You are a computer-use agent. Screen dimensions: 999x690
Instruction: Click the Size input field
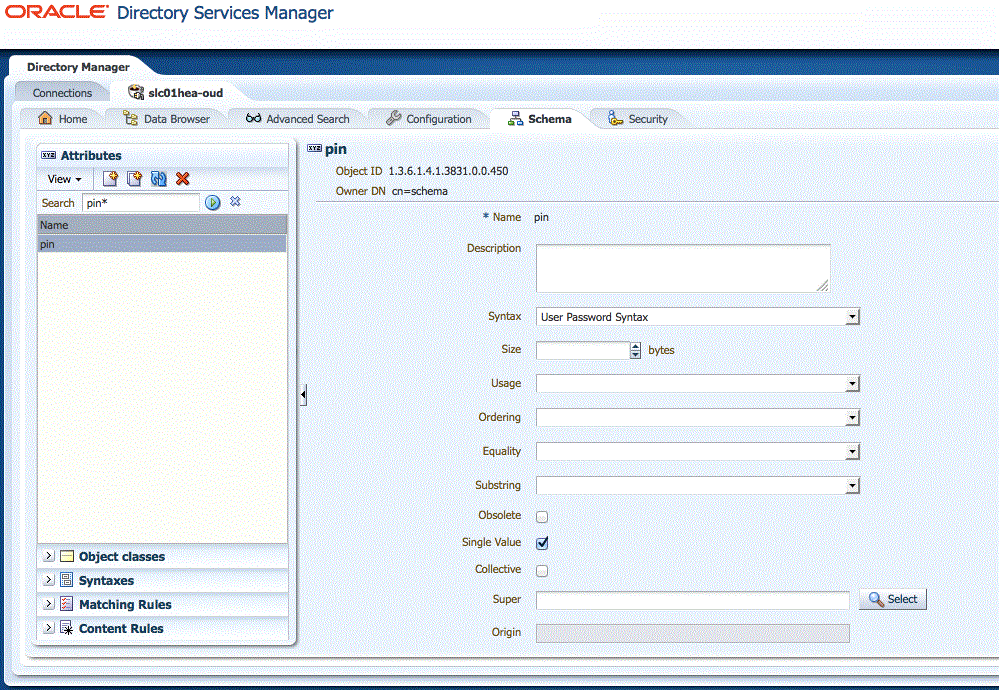pos(583,350)
